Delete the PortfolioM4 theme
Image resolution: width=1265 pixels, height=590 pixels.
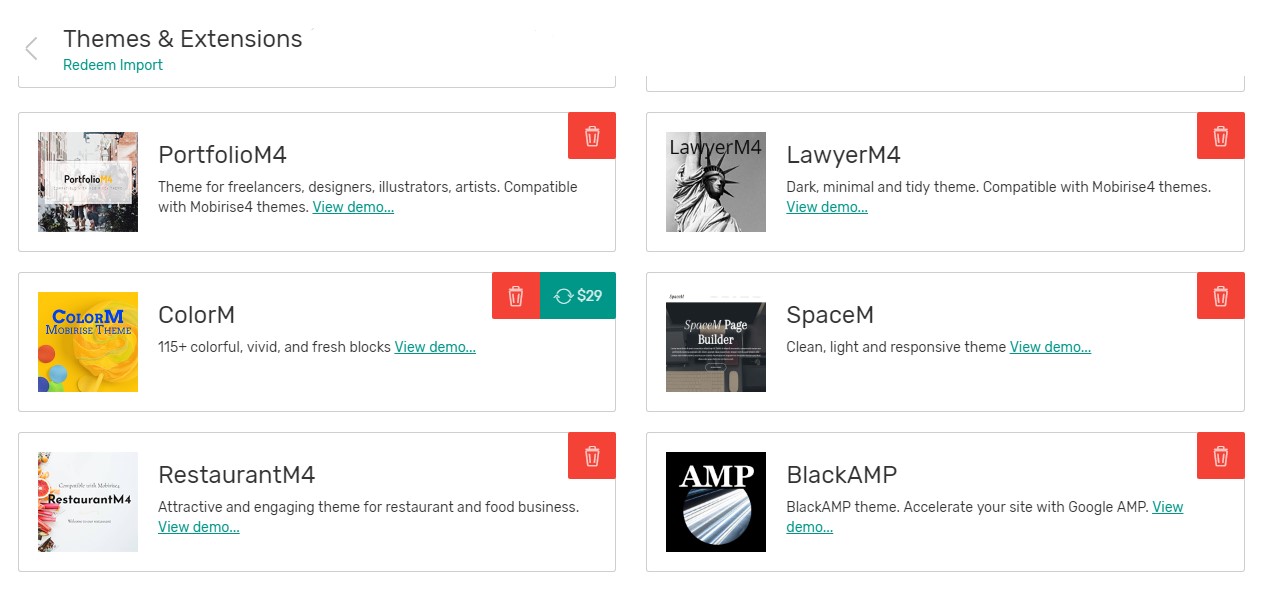click(591, 135)
